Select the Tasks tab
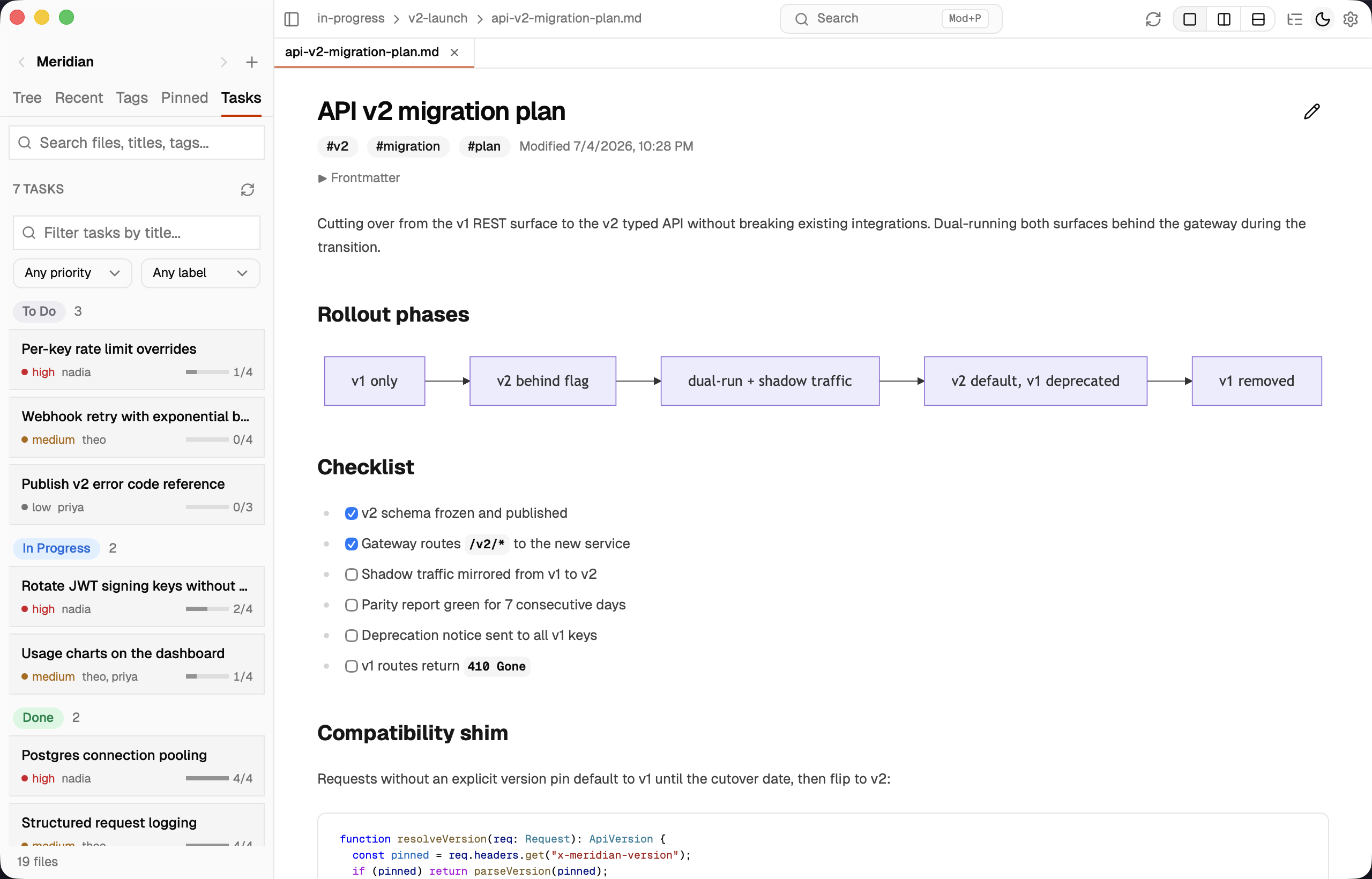The width and height of the screenshot is (1372, 879). click(241, 98)
